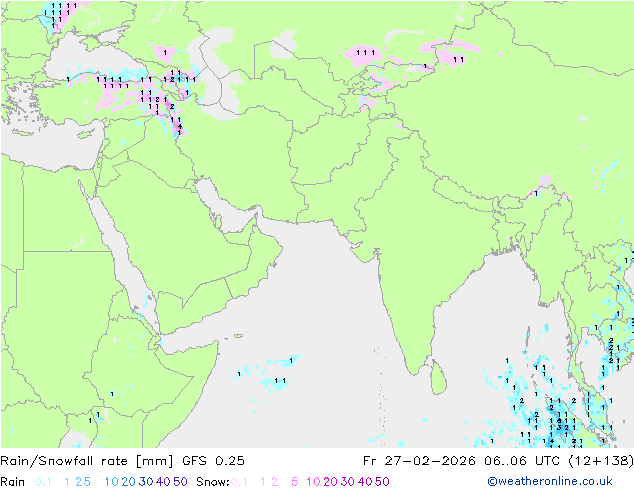This screenshot has height=490, width=634.
Task: Click the "06..06 UTC" time label
Action: point(522,461)
